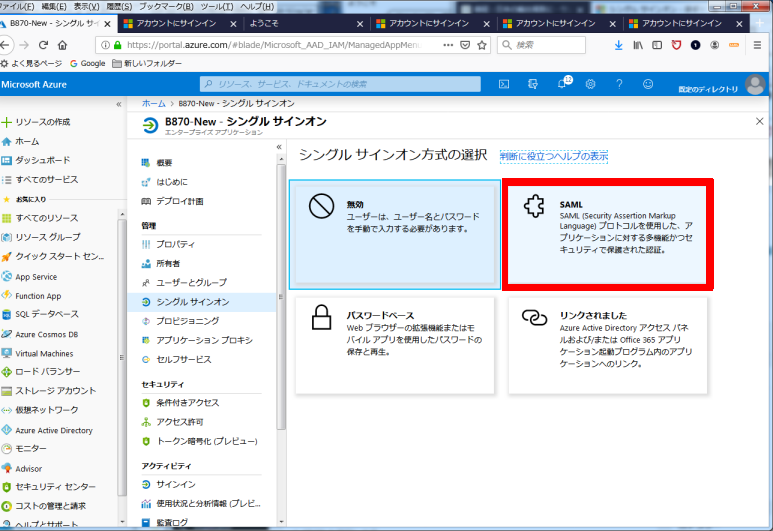Open feedback smiley icon

pos(648,84)
